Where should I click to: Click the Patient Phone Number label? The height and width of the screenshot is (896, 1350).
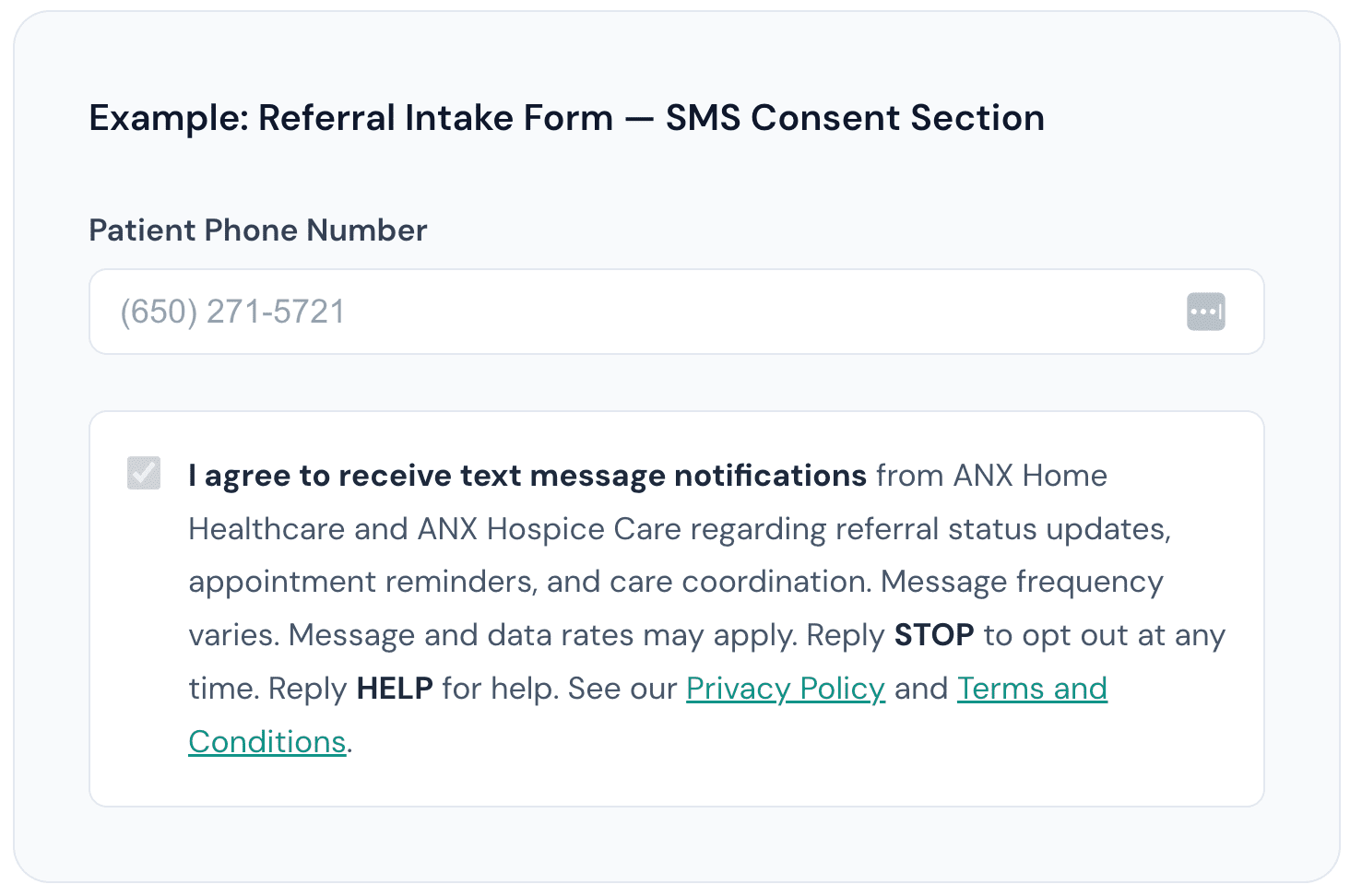click(x=258, y=230)
